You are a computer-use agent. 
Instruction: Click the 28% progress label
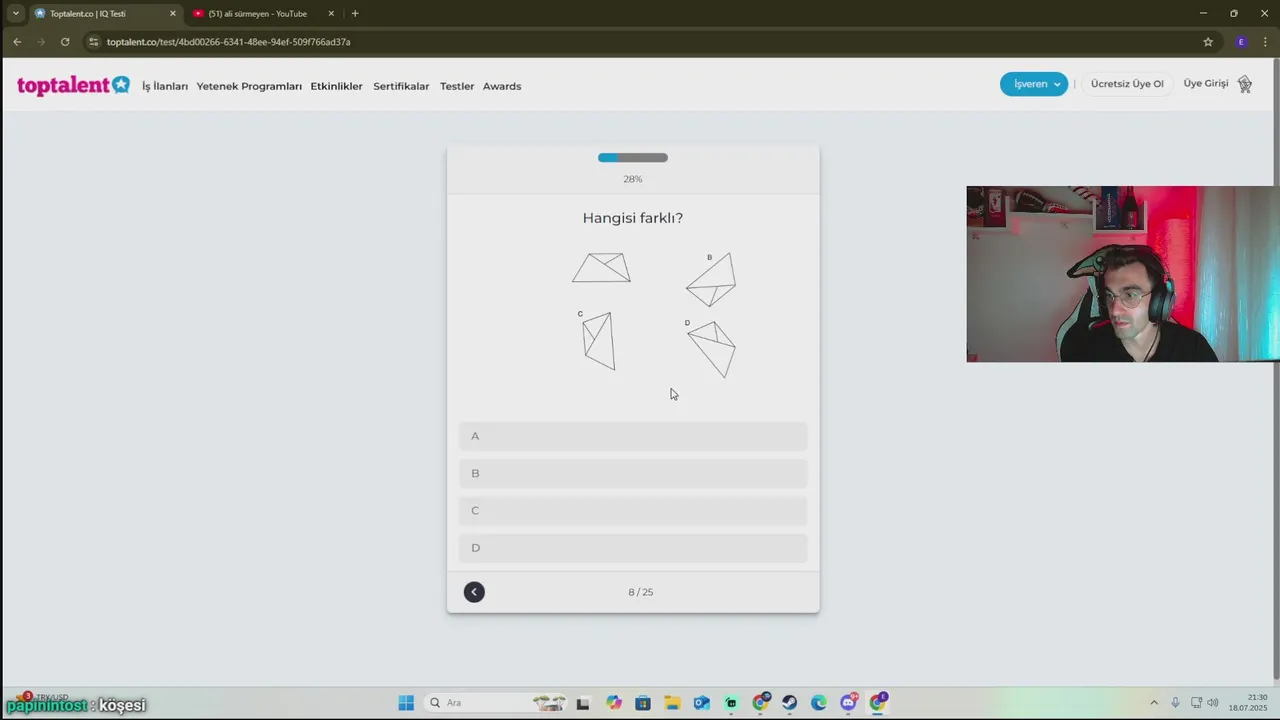(633, 179)
